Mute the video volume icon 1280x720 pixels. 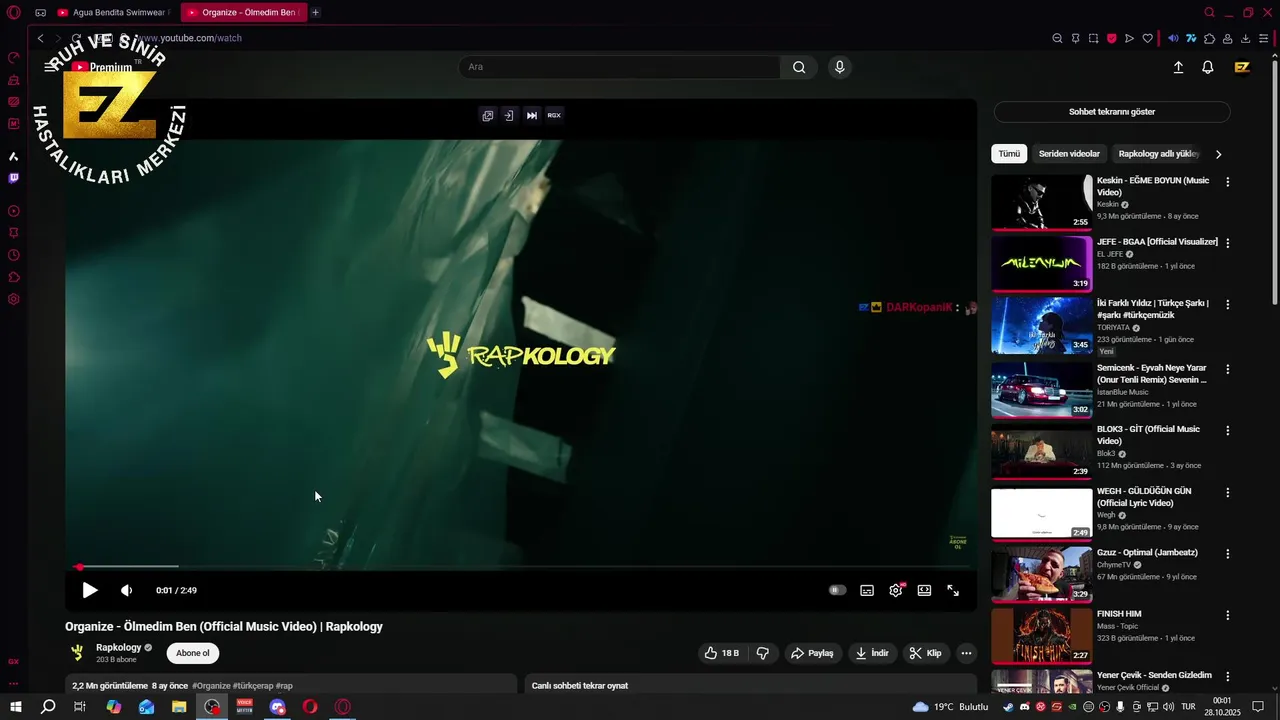click(x=127, y=590)
